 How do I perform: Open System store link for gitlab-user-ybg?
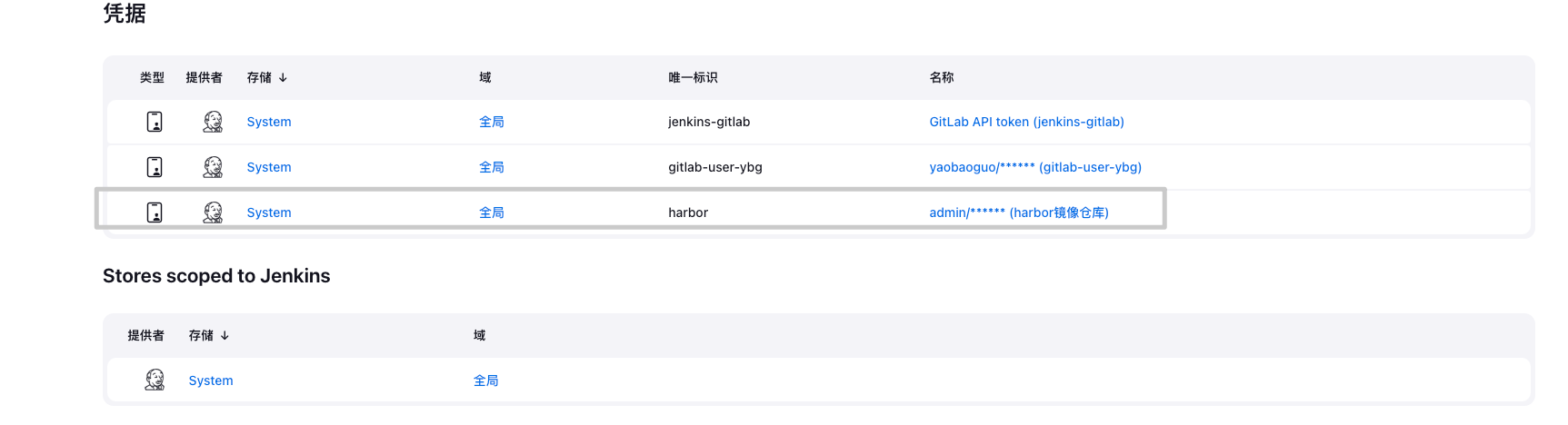pyautogui.click(x=269, y=167)
